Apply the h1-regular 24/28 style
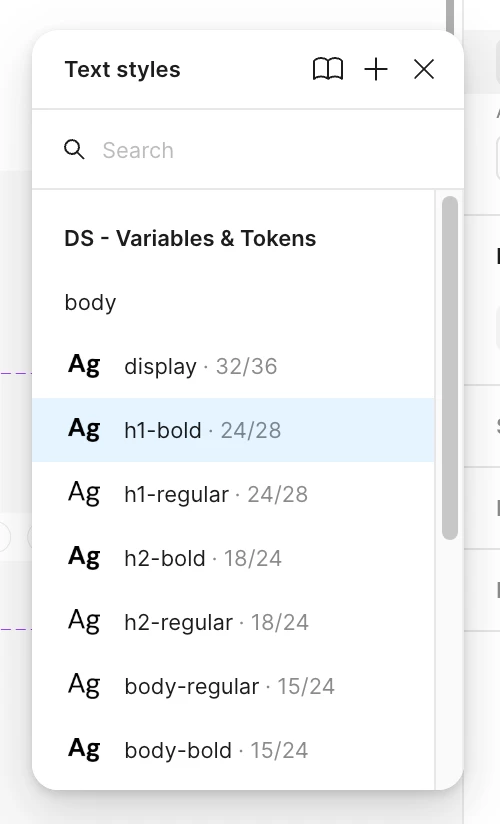500x824 pixels. (x=233, y=494)
